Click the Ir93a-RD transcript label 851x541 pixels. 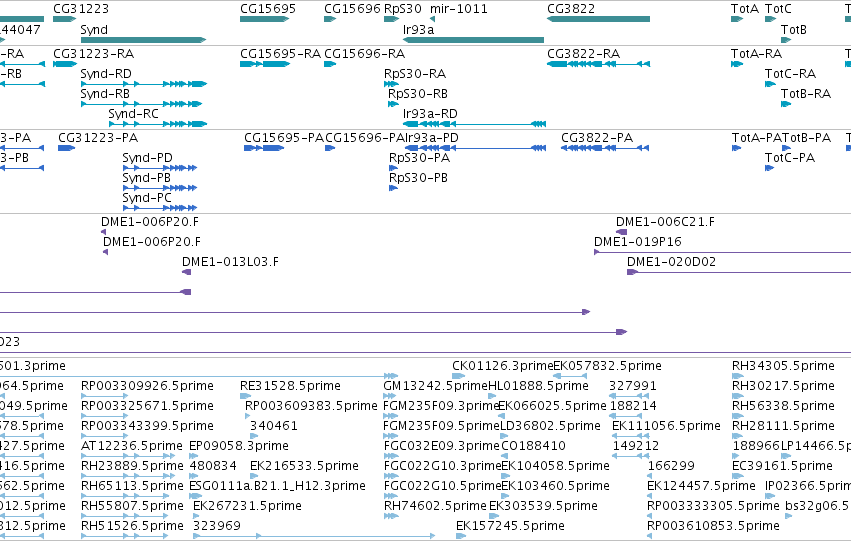click(430, 114)
